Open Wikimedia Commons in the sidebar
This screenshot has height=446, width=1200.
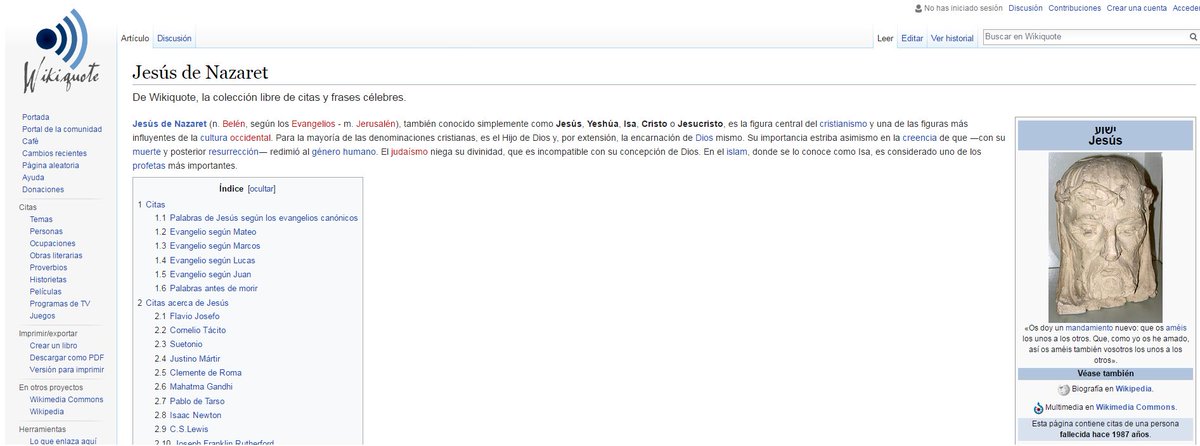click(66, 399)
